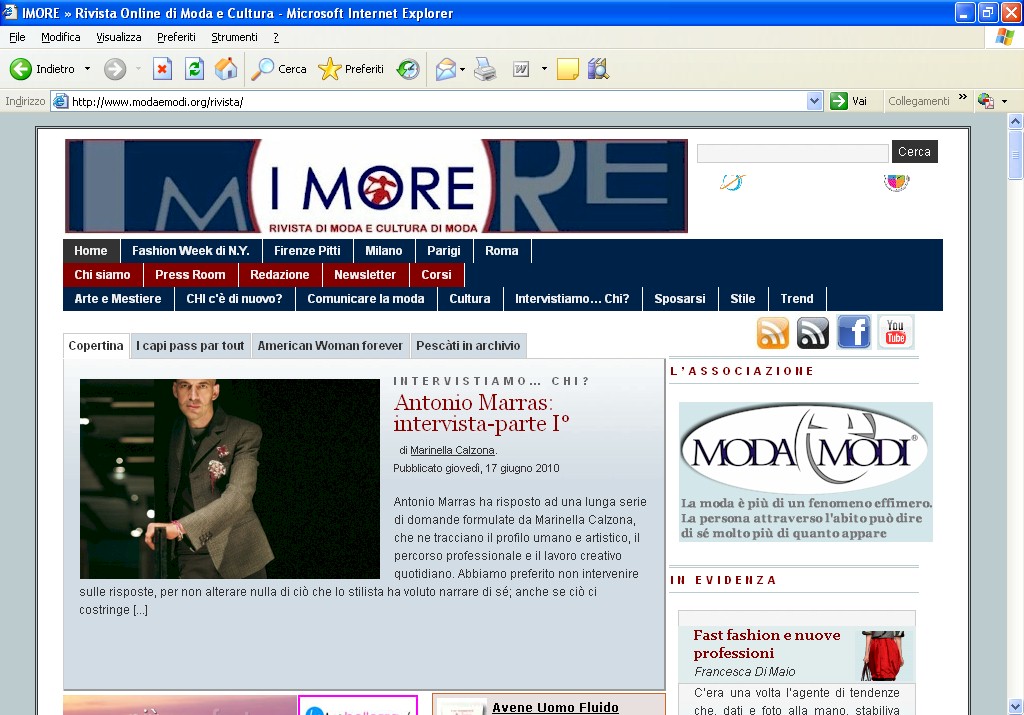
Task: Select the I capi pass par tout tab
Action: pyautogui.click(x=190, y=346)
